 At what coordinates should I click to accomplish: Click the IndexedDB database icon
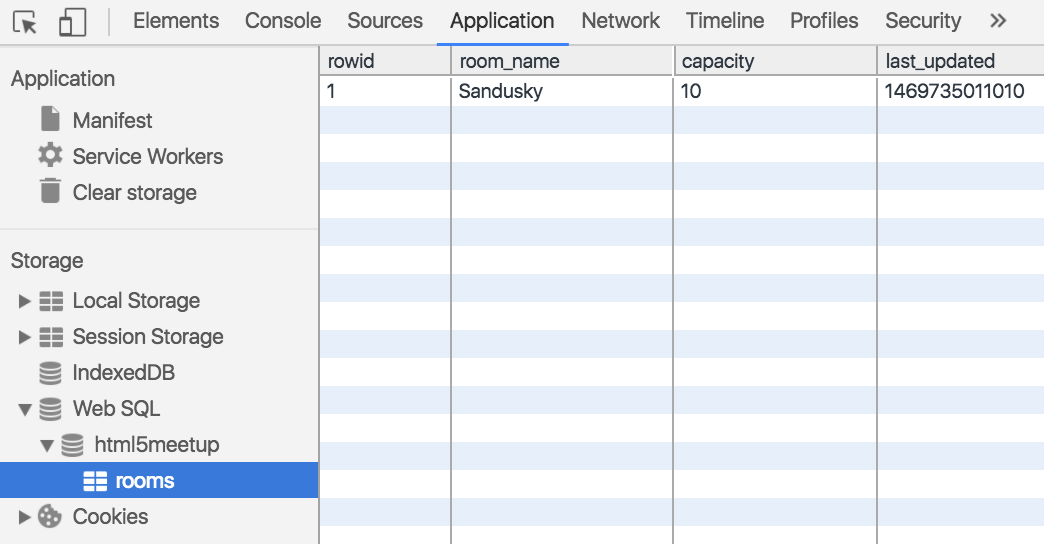tap(50, 373)
